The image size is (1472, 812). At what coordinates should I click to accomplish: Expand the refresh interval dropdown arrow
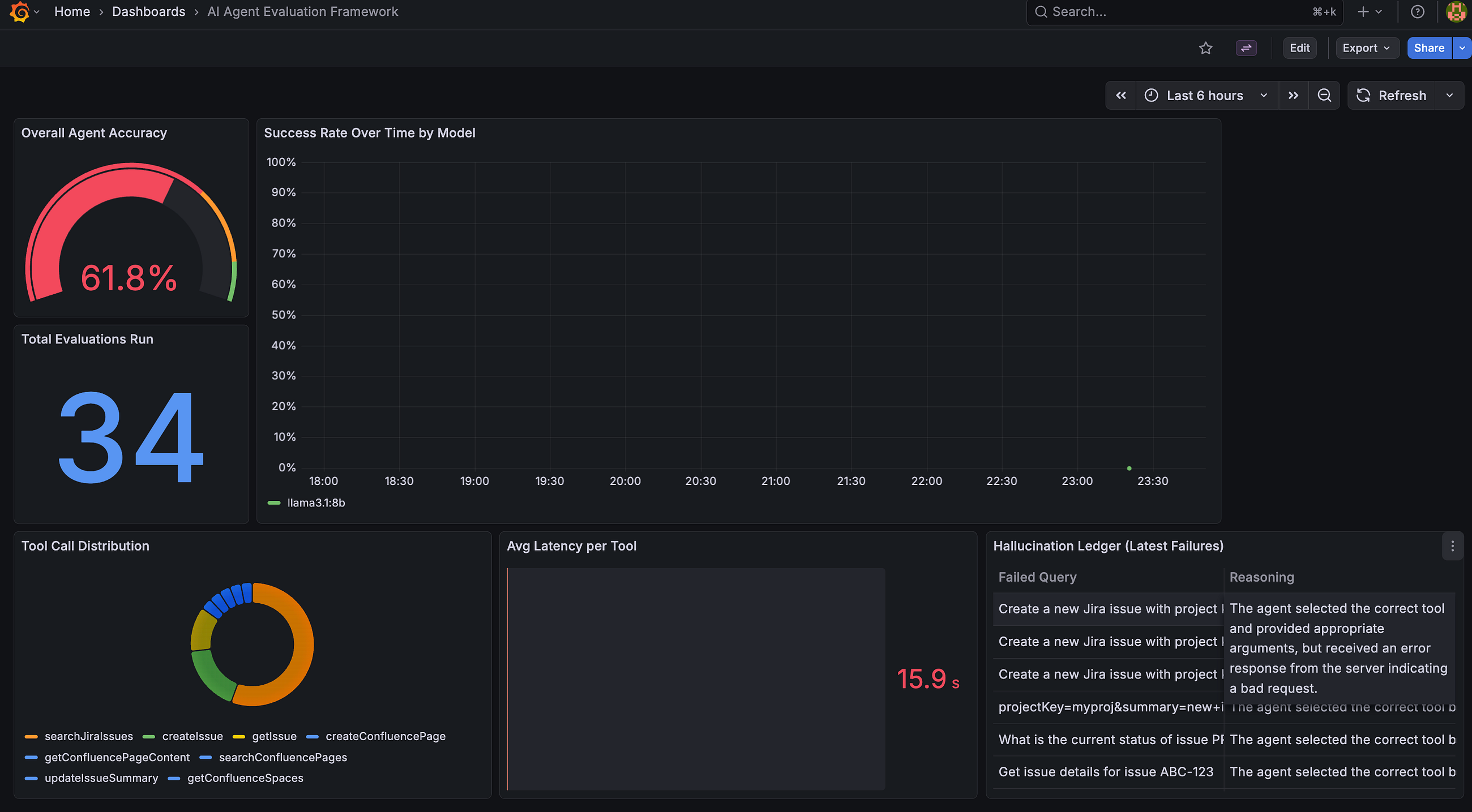[x=1449, y=96]
